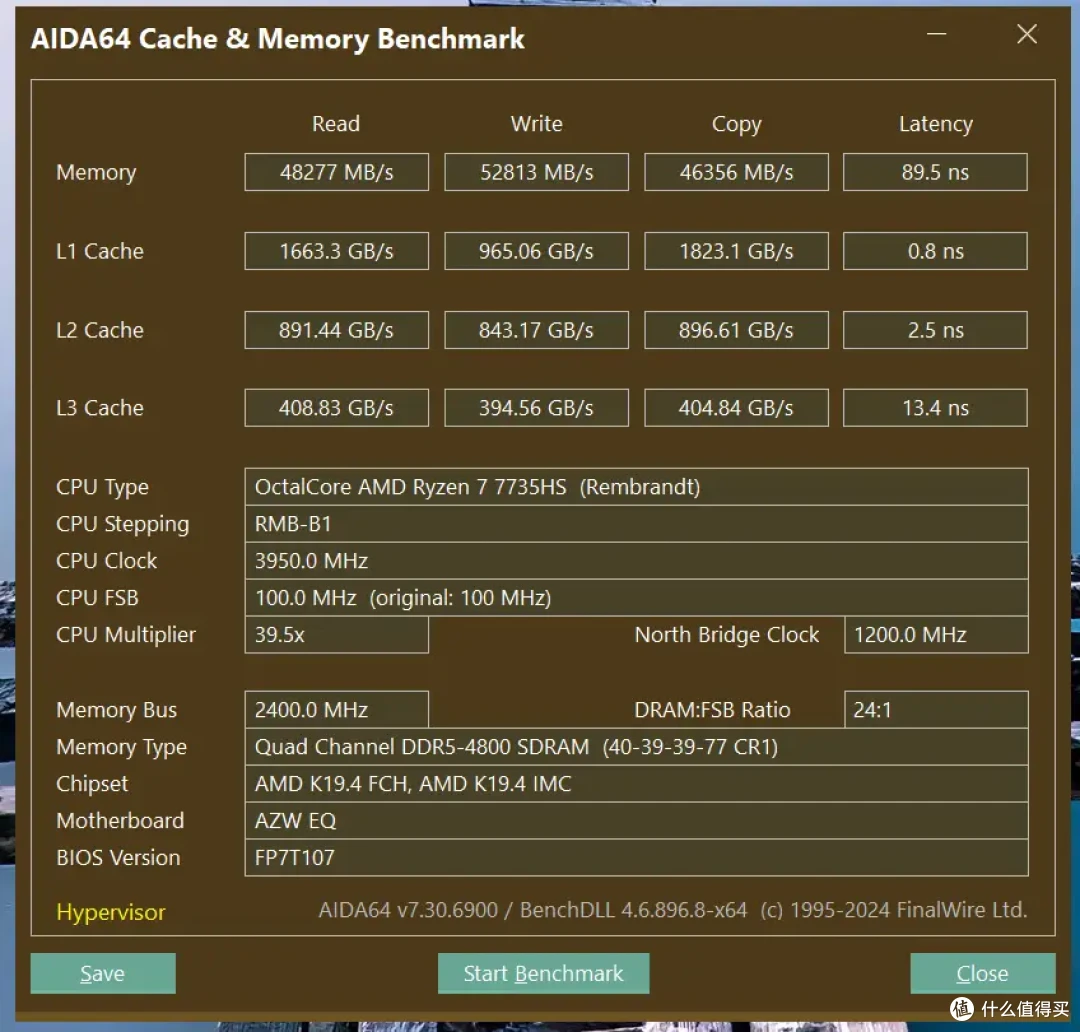The image size is (1080, 1032).
Task: Click the Start Benchmark button
Action: (x=543, y=973)
